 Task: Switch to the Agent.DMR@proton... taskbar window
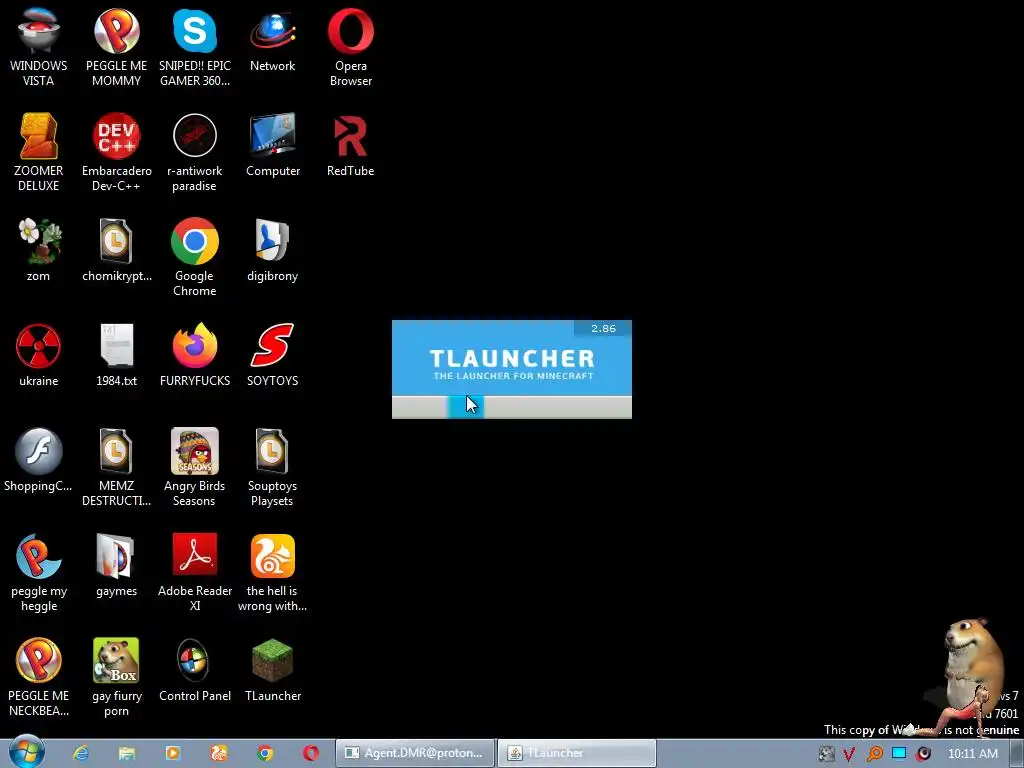tap(415, 753)
